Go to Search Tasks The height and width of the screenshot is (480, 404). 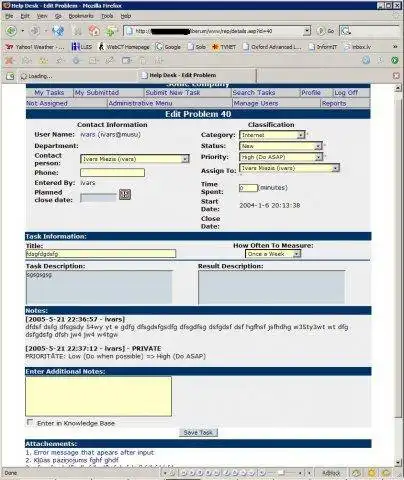coord(254,93)
